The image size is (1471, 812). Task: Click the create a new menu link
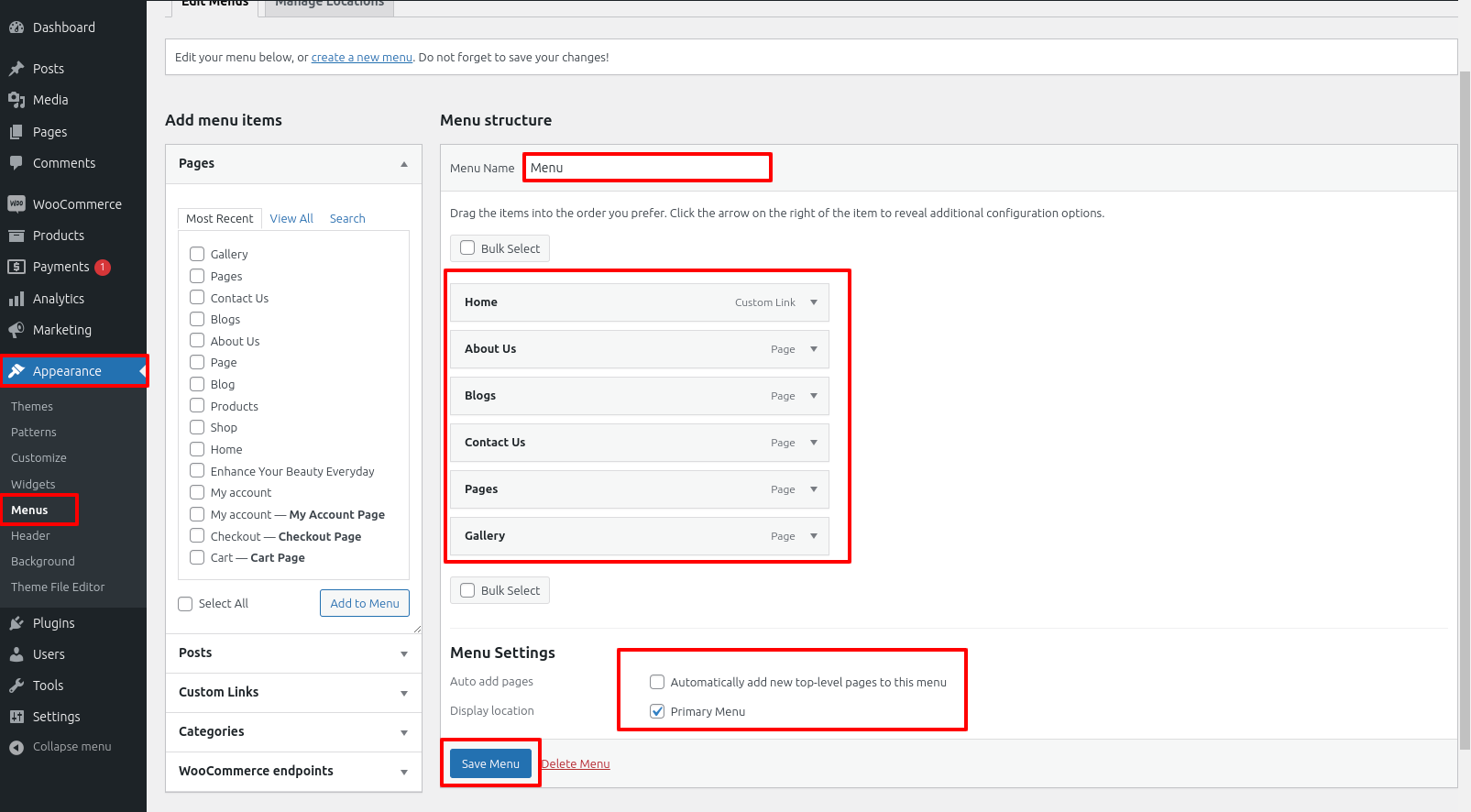(x=361, y=57)
